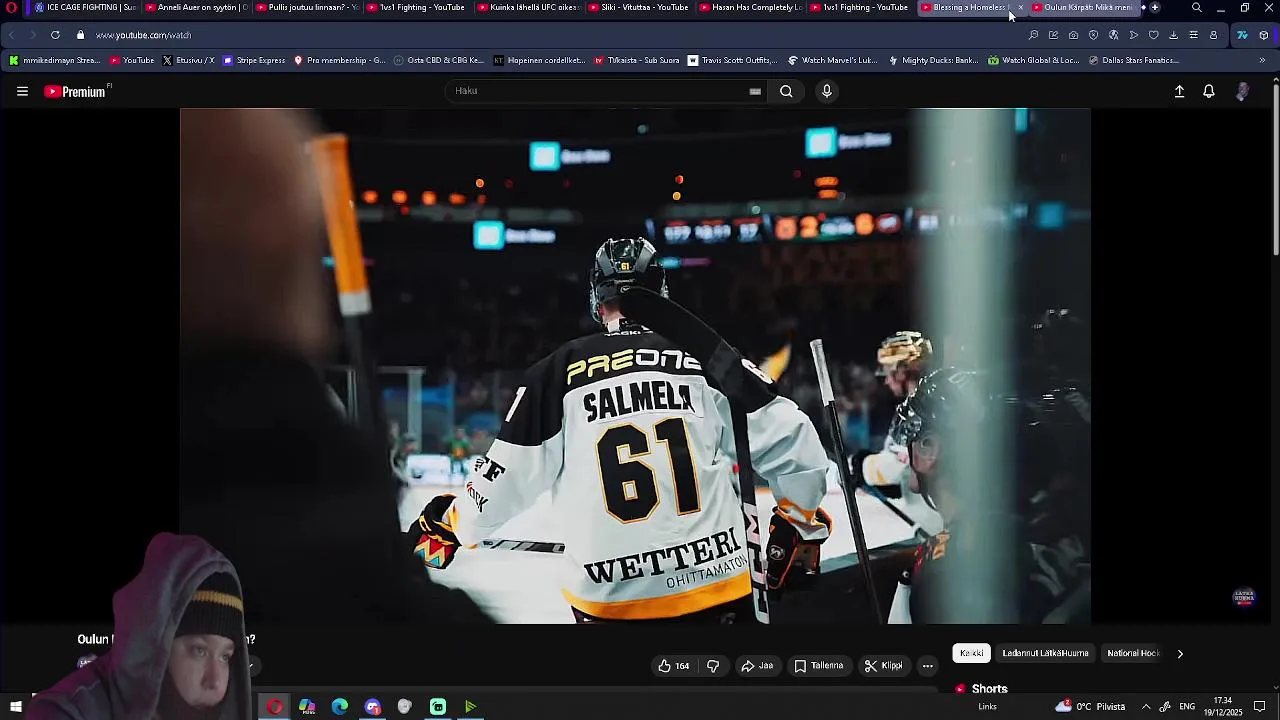
Task: Open YouTube notifications bell
Action: click(x=1209, y=91)
